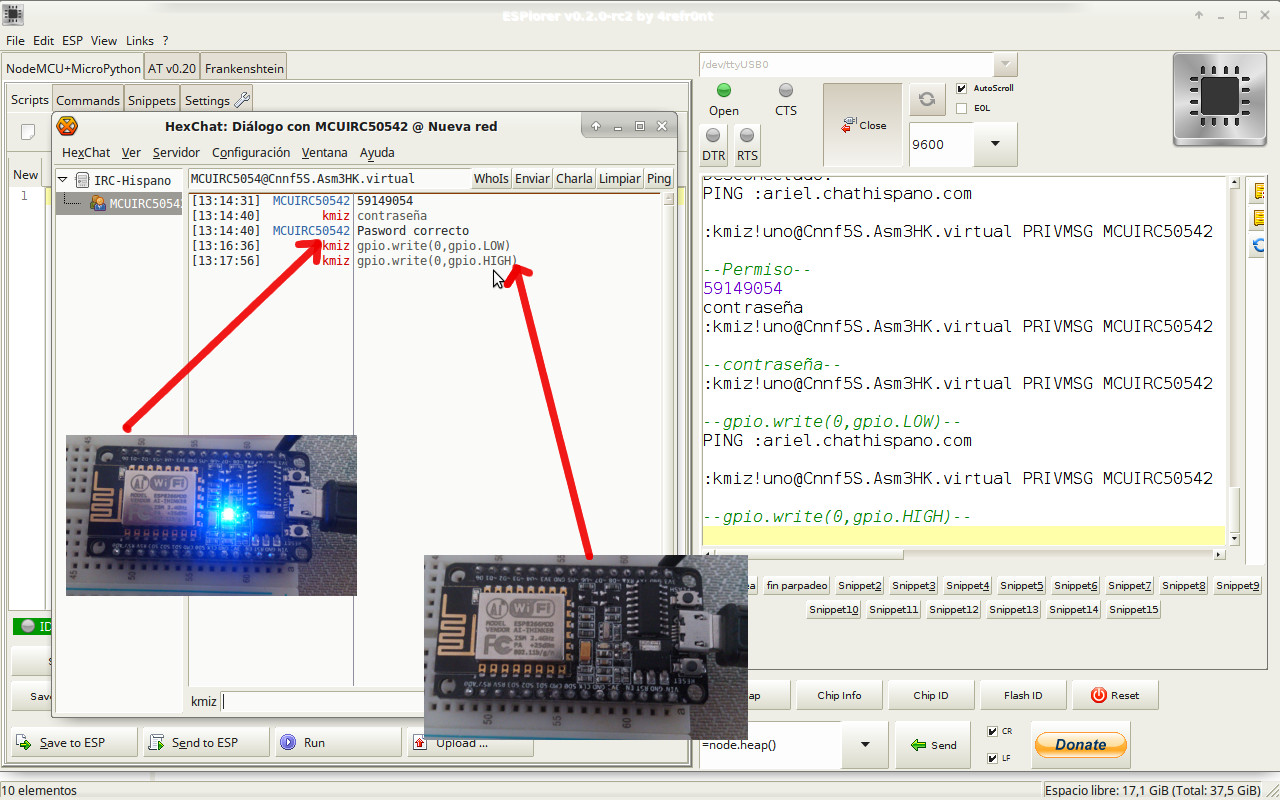The height and width of the screenshot is (800, 1280).
Task: Click the first yellow terminal side icon
Action: point(1258,192)
